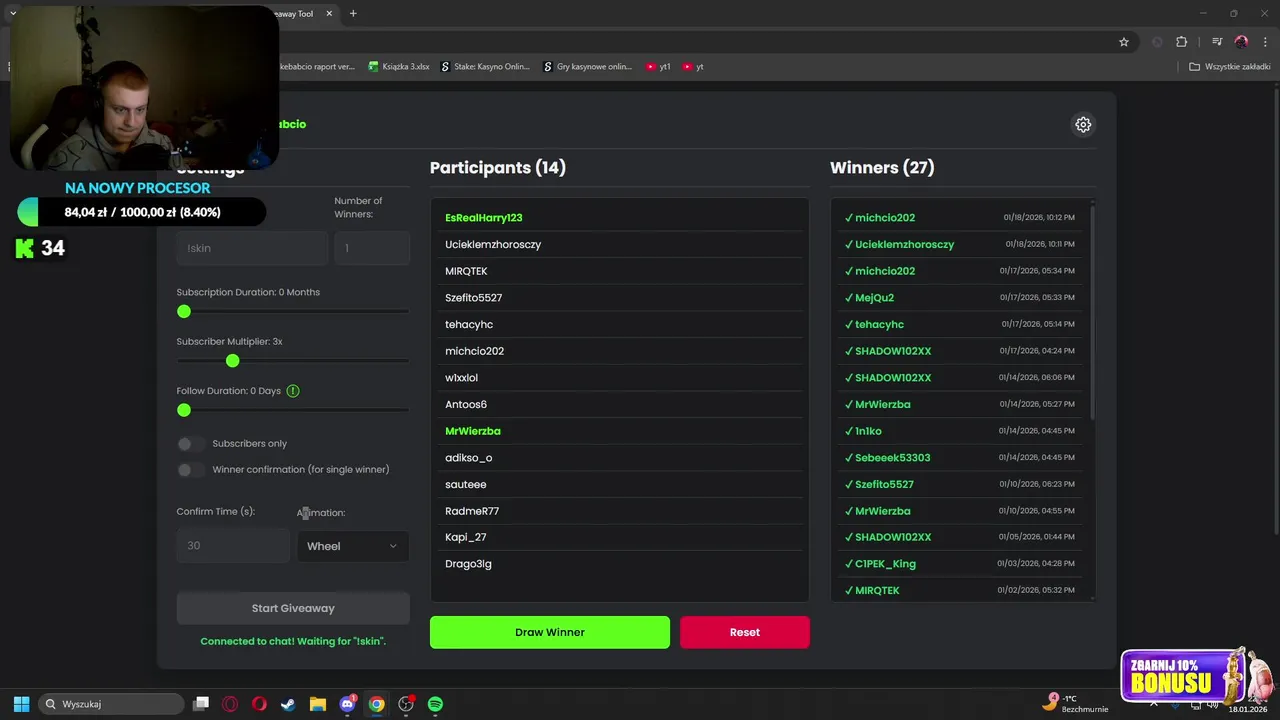1280x720 pixels.
Task: Select participant EsRealHarry123
Action: point(619,218)
